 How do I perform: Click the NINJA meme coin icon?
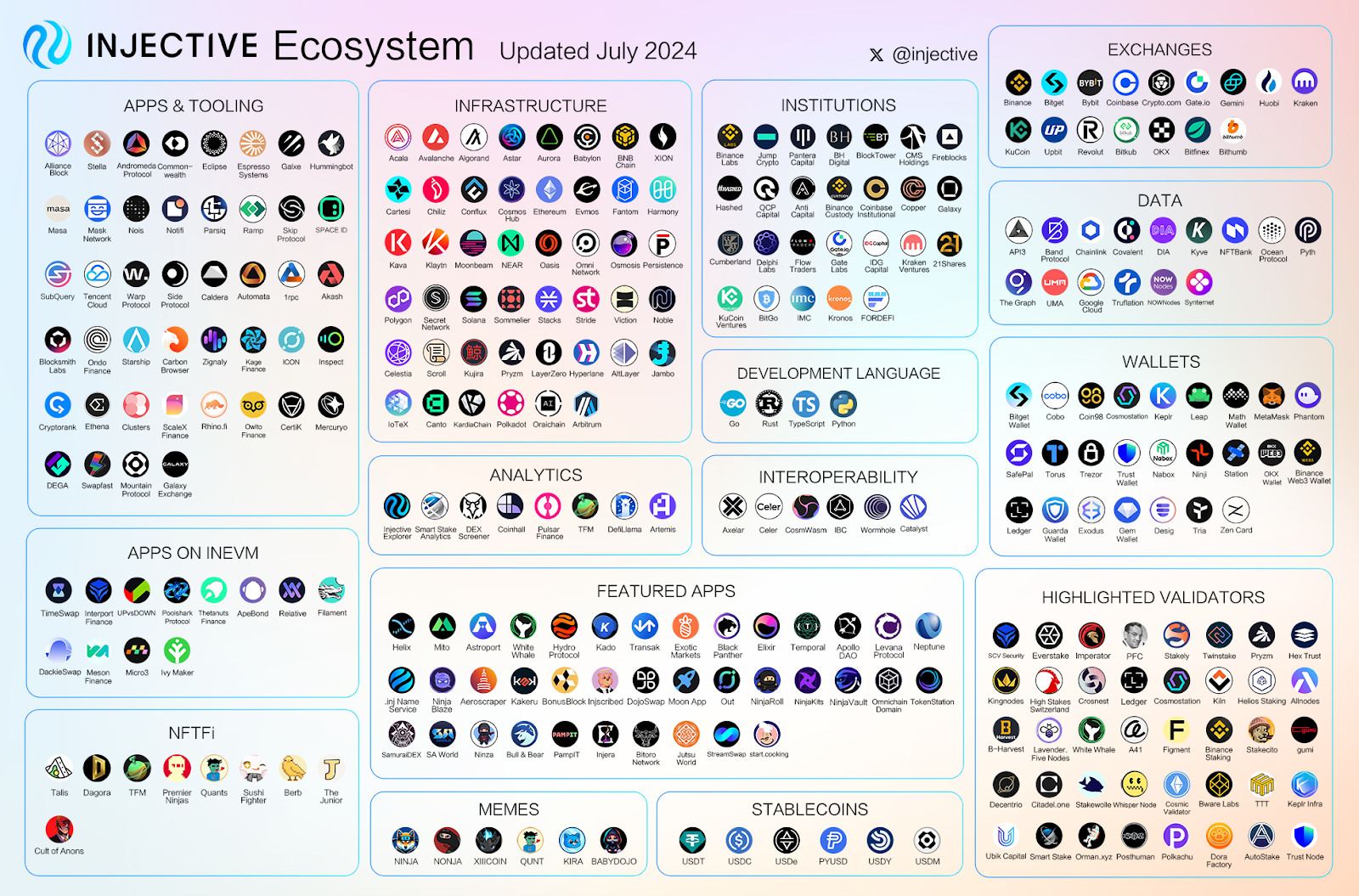pos(405,841)
